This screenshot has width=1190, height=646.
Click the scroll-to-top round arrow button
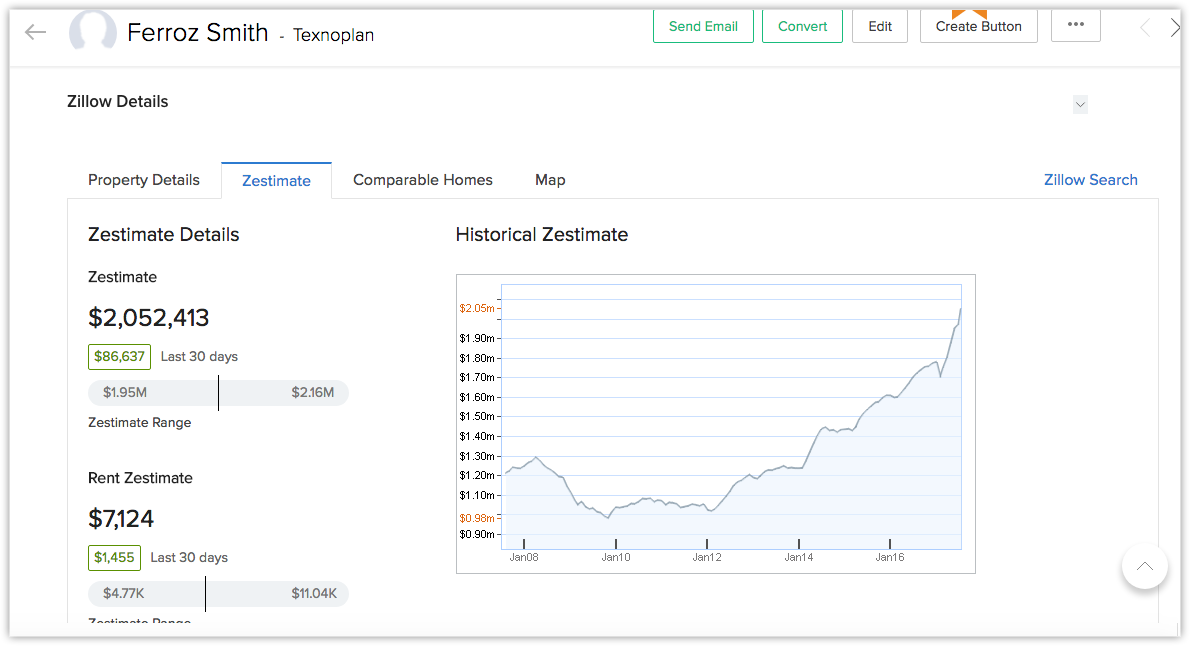[x=1144, y=566]
